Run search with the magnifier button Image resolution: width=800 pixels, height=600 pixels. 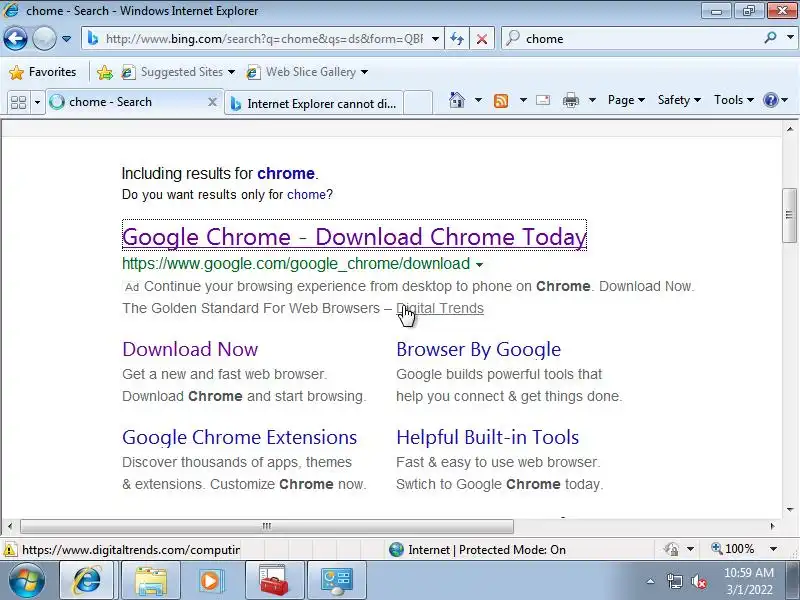[770, 37]
